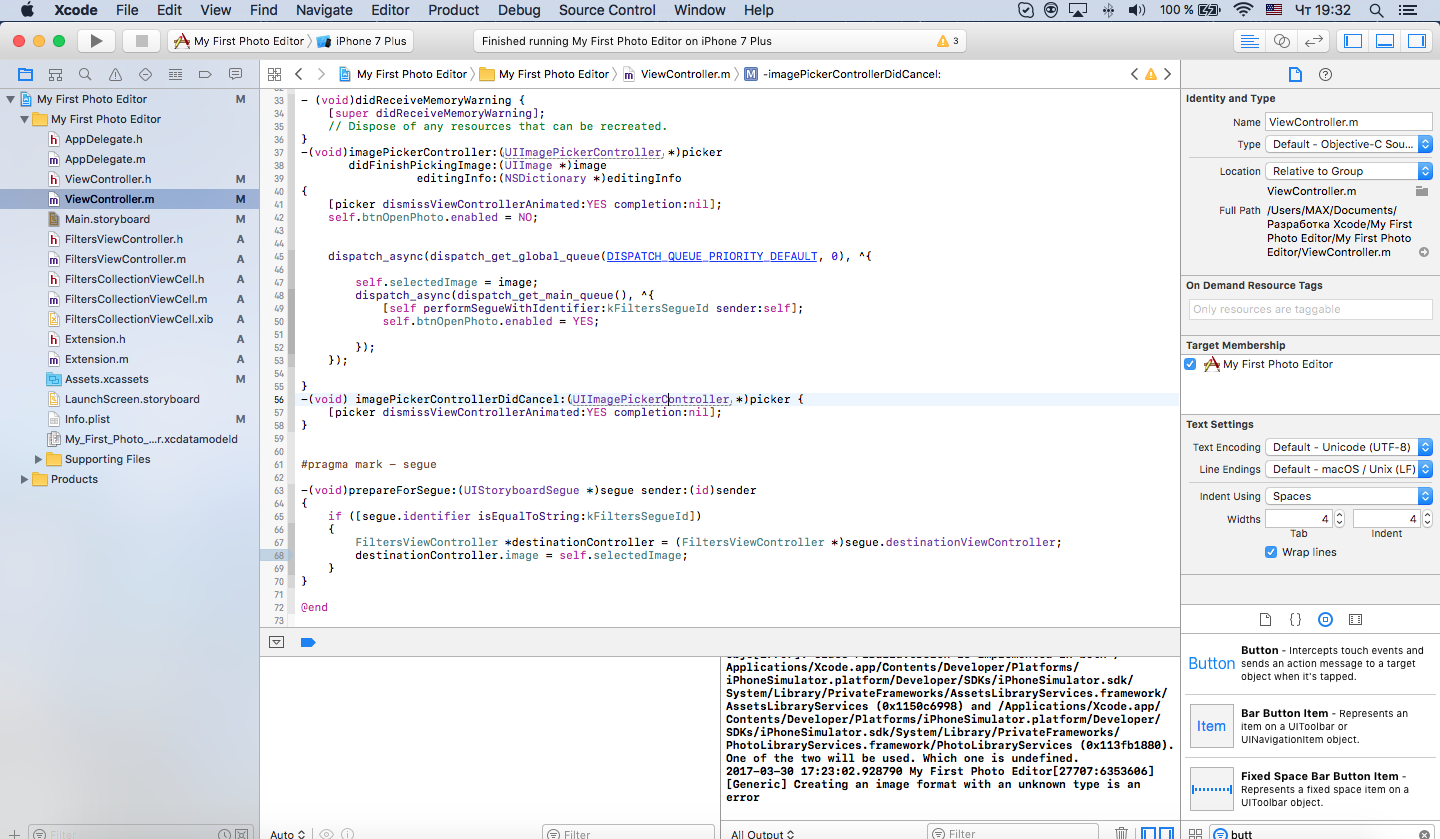Toggle the Variables view pane
The width and height of the screenshot is (1440, 839).
[1148, 833]
